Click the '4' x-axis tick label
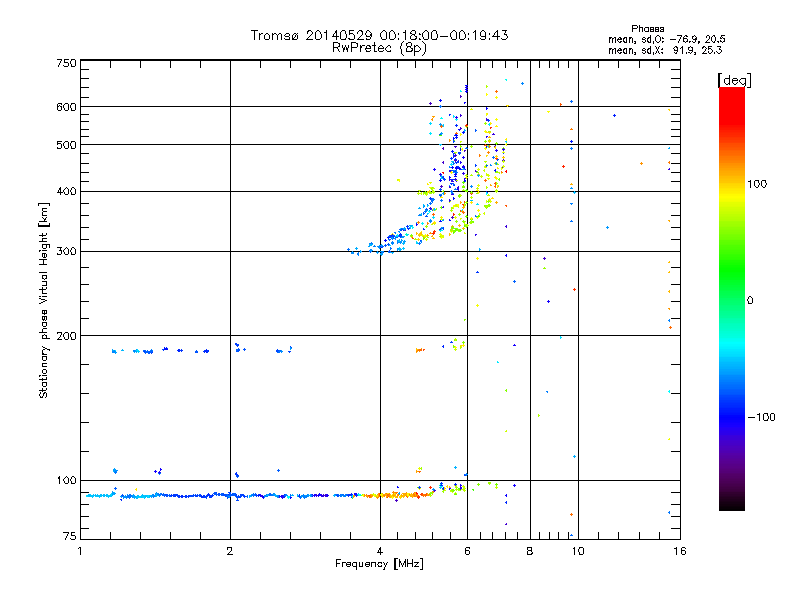The image size is (800, 600). (x=380, y=551)
